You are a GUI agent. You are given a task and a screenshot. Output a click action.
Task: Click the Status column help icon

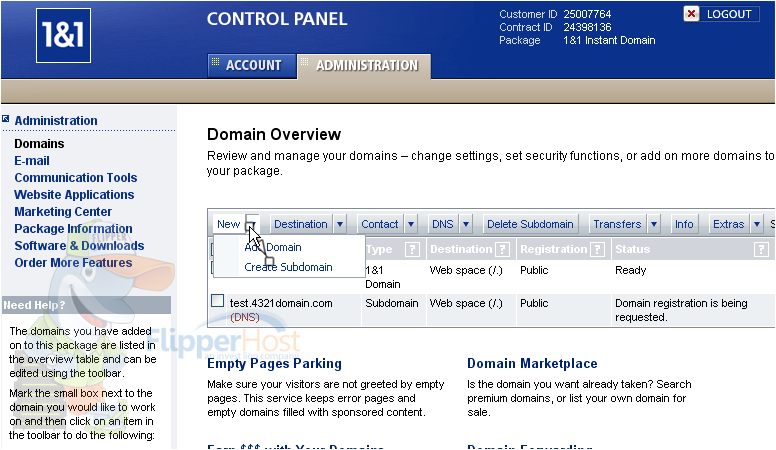click(761, 249)
